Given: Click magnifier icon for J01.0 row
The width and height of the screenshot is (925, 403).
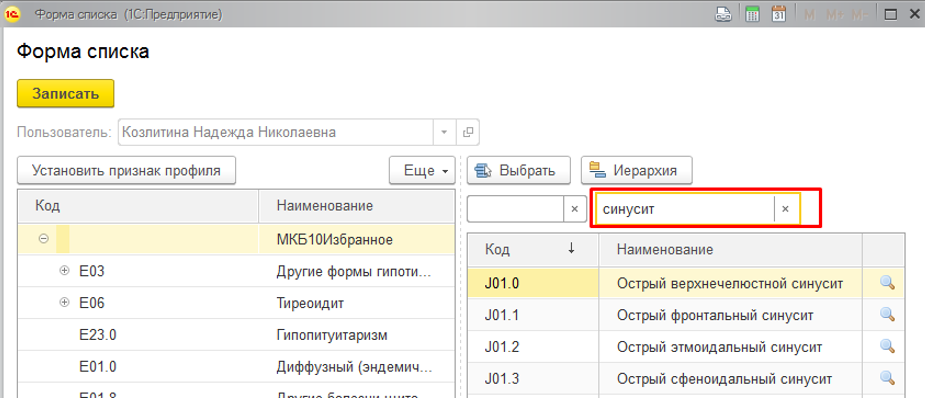Looking at the screenshot, I should tap(885, 284).
